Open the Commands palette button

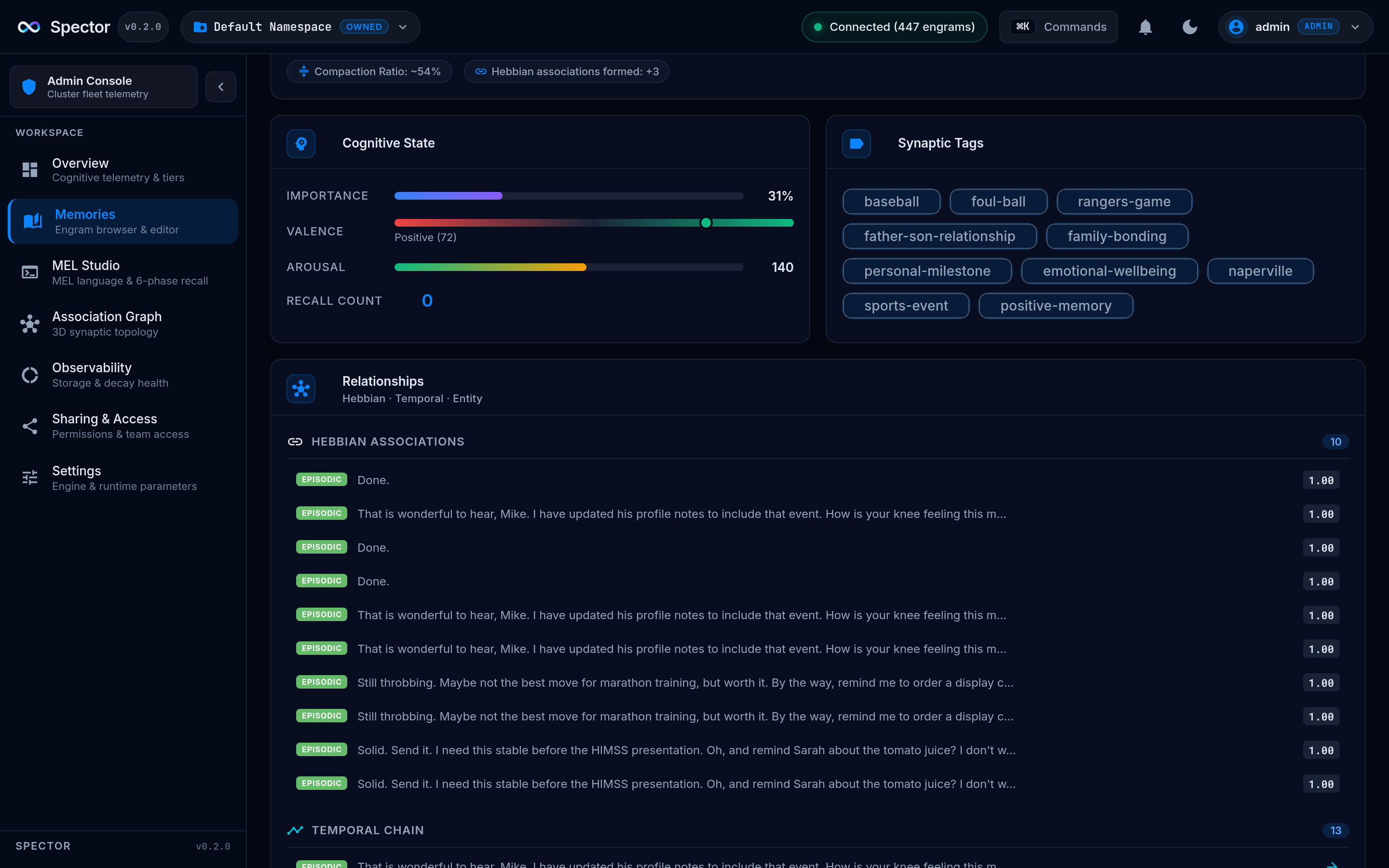(x=1058, y=27)
